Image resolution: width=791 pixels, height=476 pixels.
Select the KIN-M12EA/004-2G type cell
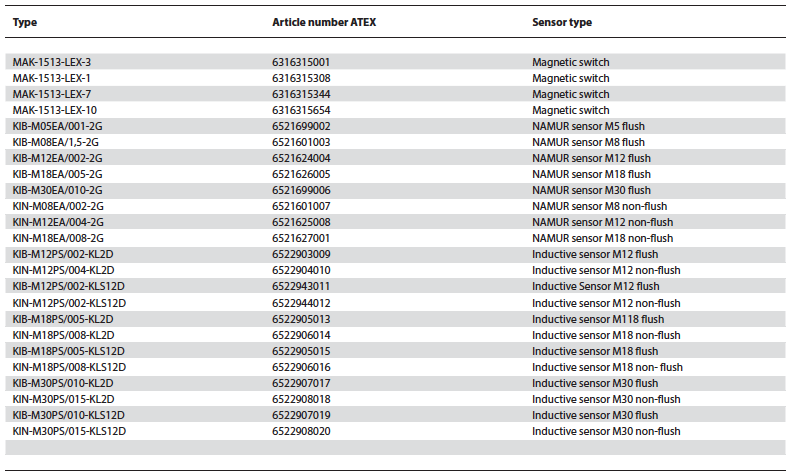tap(58, 222)
